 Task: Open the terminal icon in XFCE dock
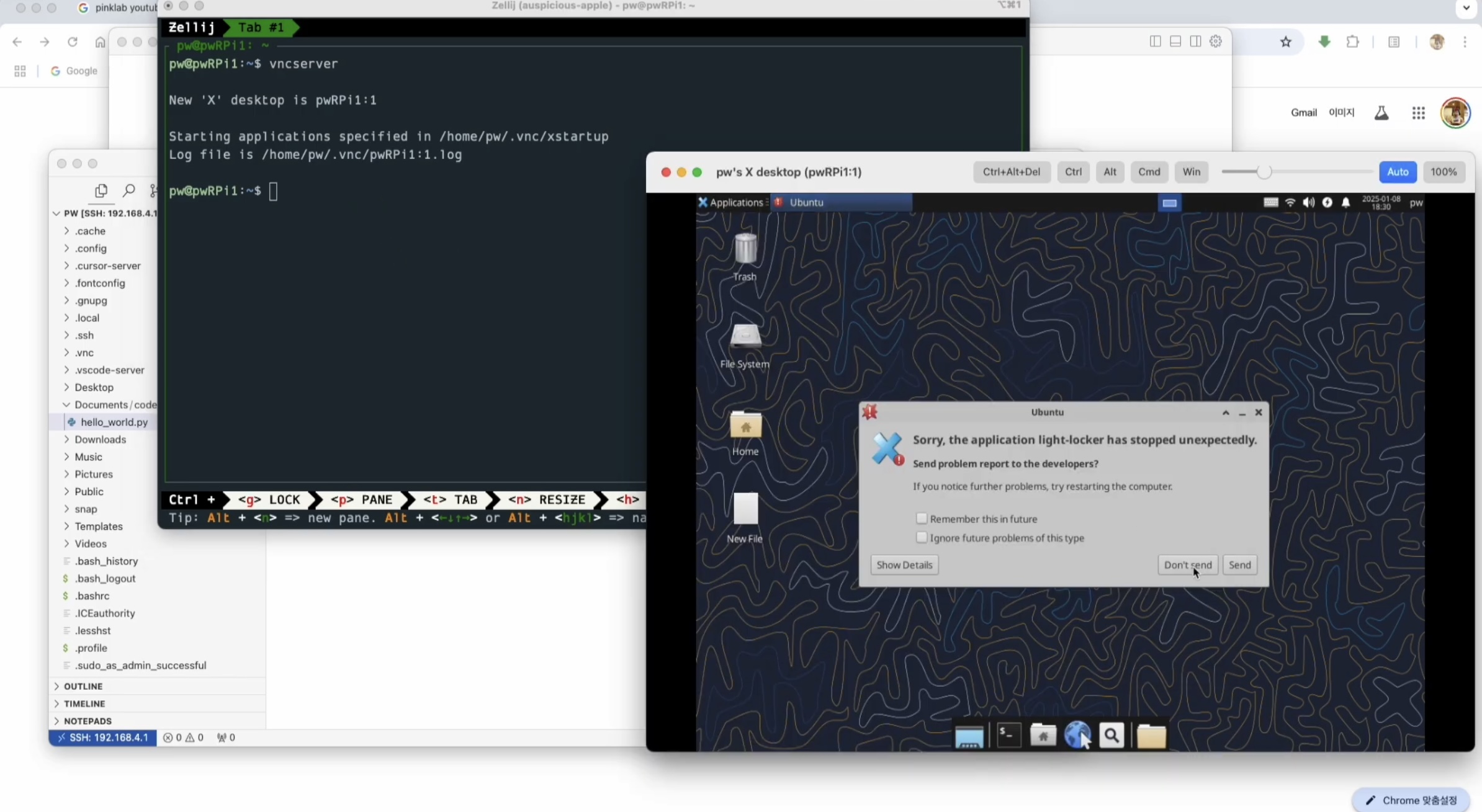coord(1008,736)
